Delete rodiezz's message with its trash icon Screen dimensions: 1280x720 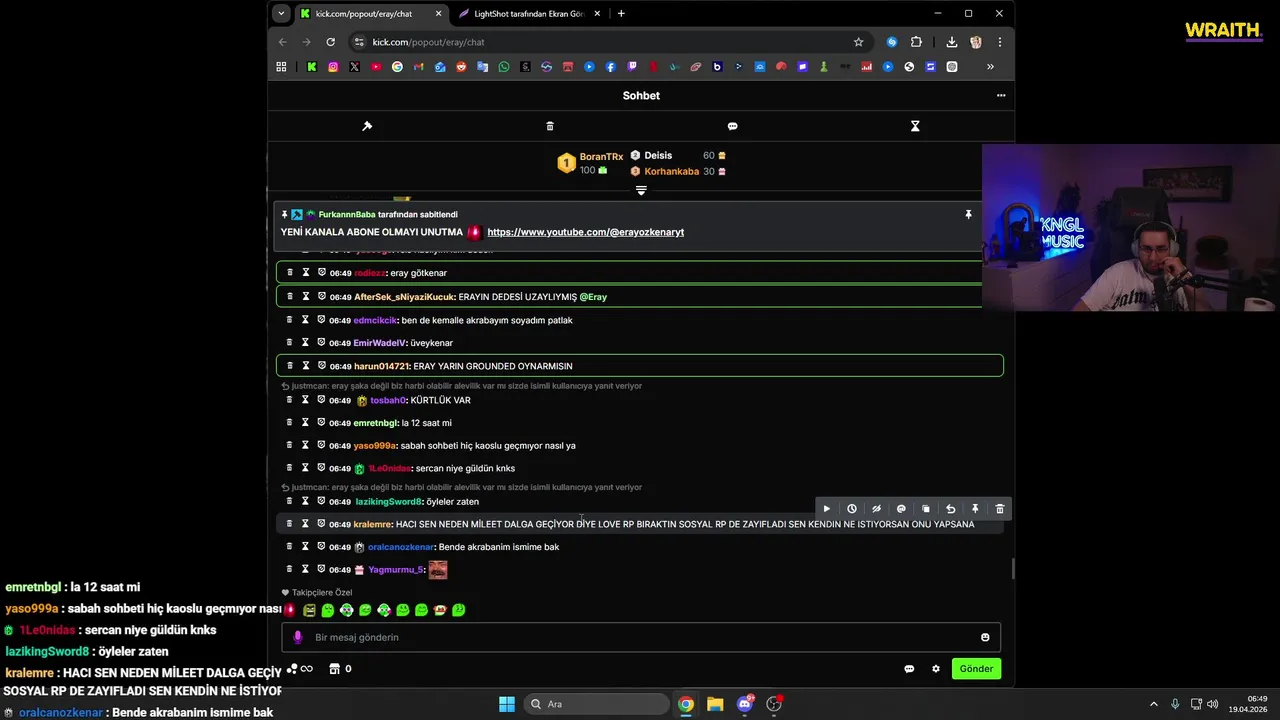[x=290, y=272]
